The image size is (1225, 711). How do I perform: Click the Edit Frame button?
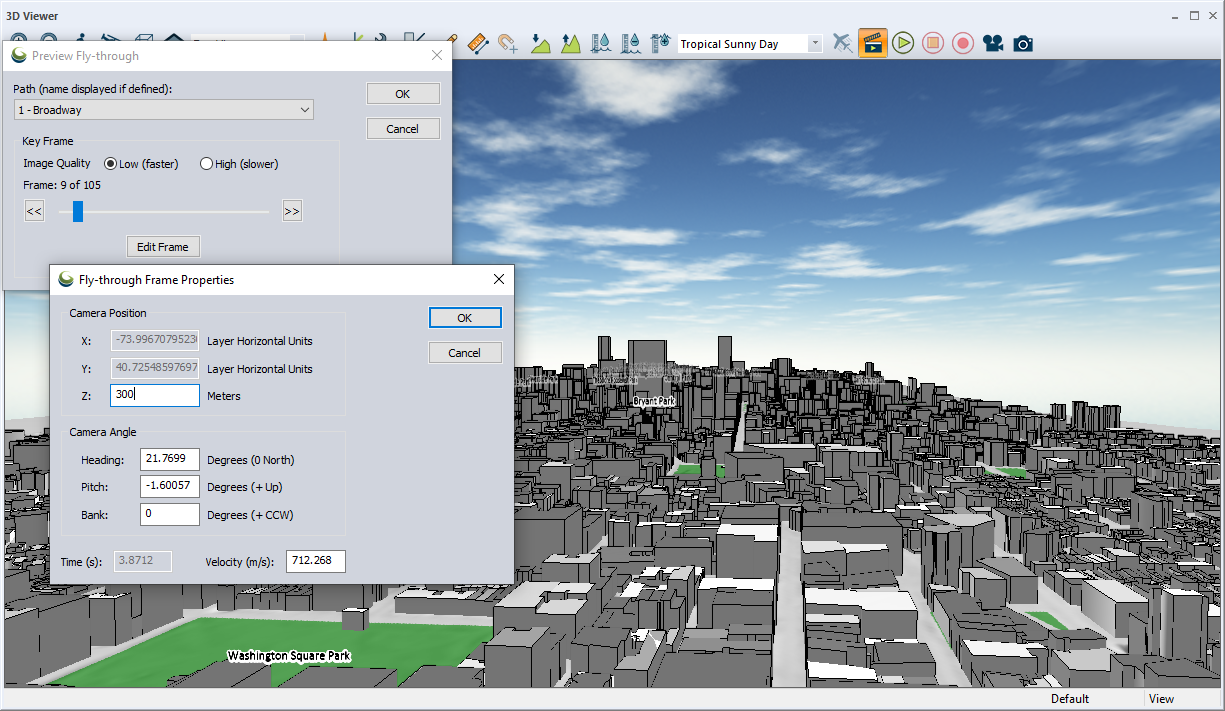click(163, 247)
